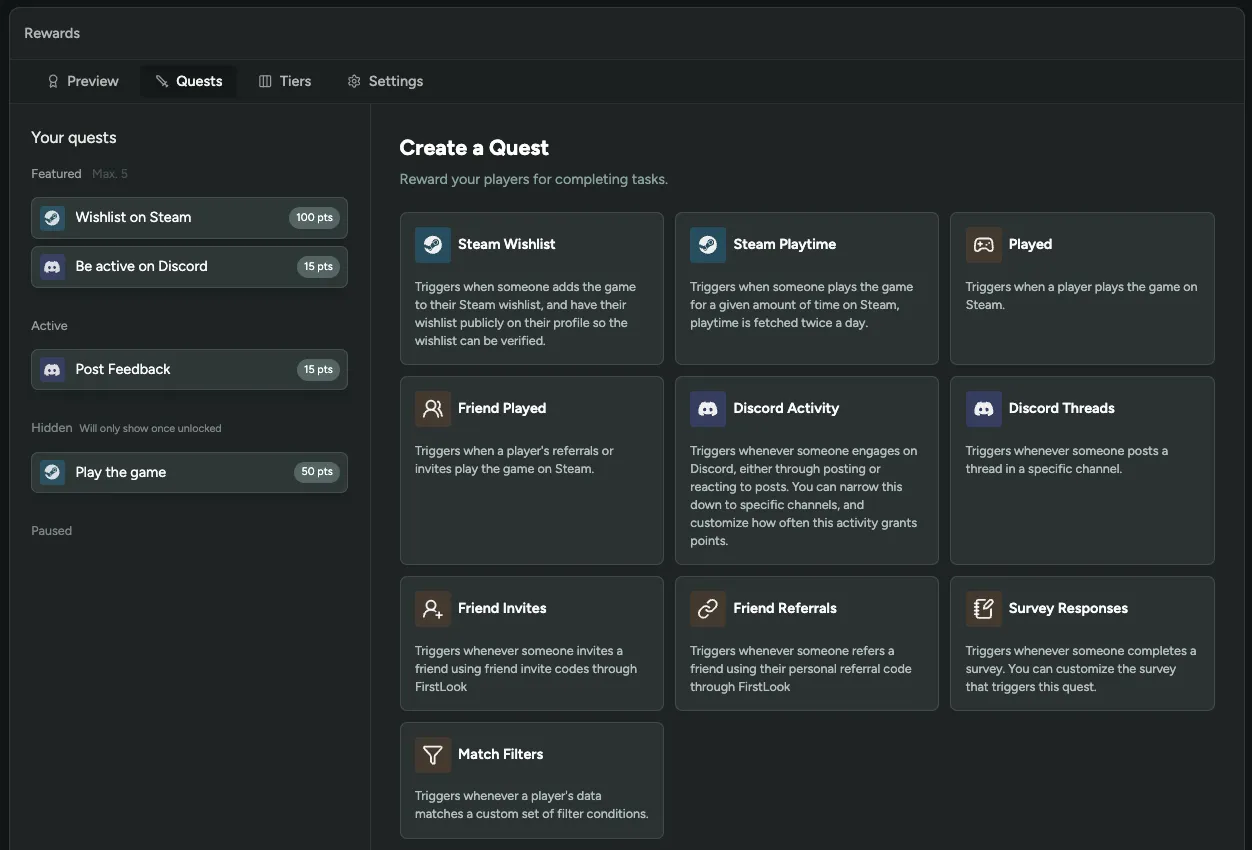This screenshot has height=850, width=1252.
Task: Click the Discord icon on Discord Activity card
Action: pos(708,409)
